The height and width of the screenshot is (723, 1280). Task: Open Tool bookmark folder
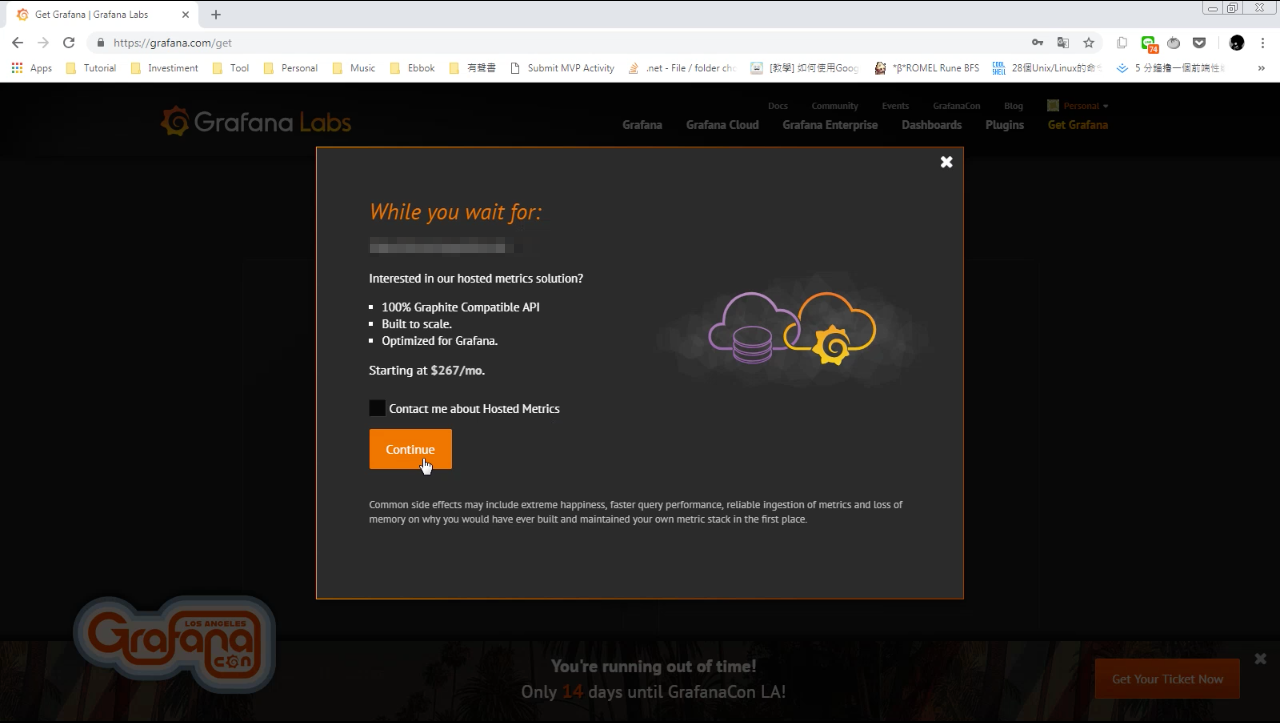231,68
